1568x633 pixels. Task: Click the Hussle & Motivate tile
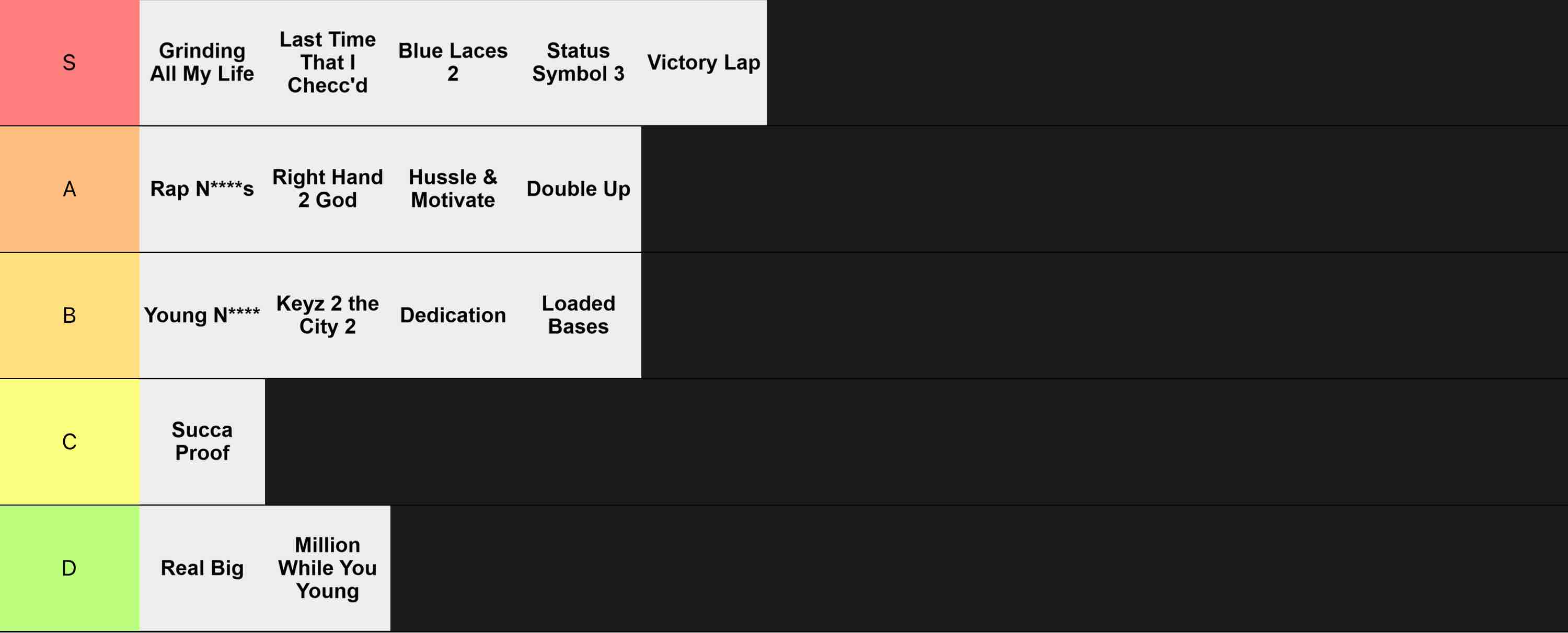point(453,189)
